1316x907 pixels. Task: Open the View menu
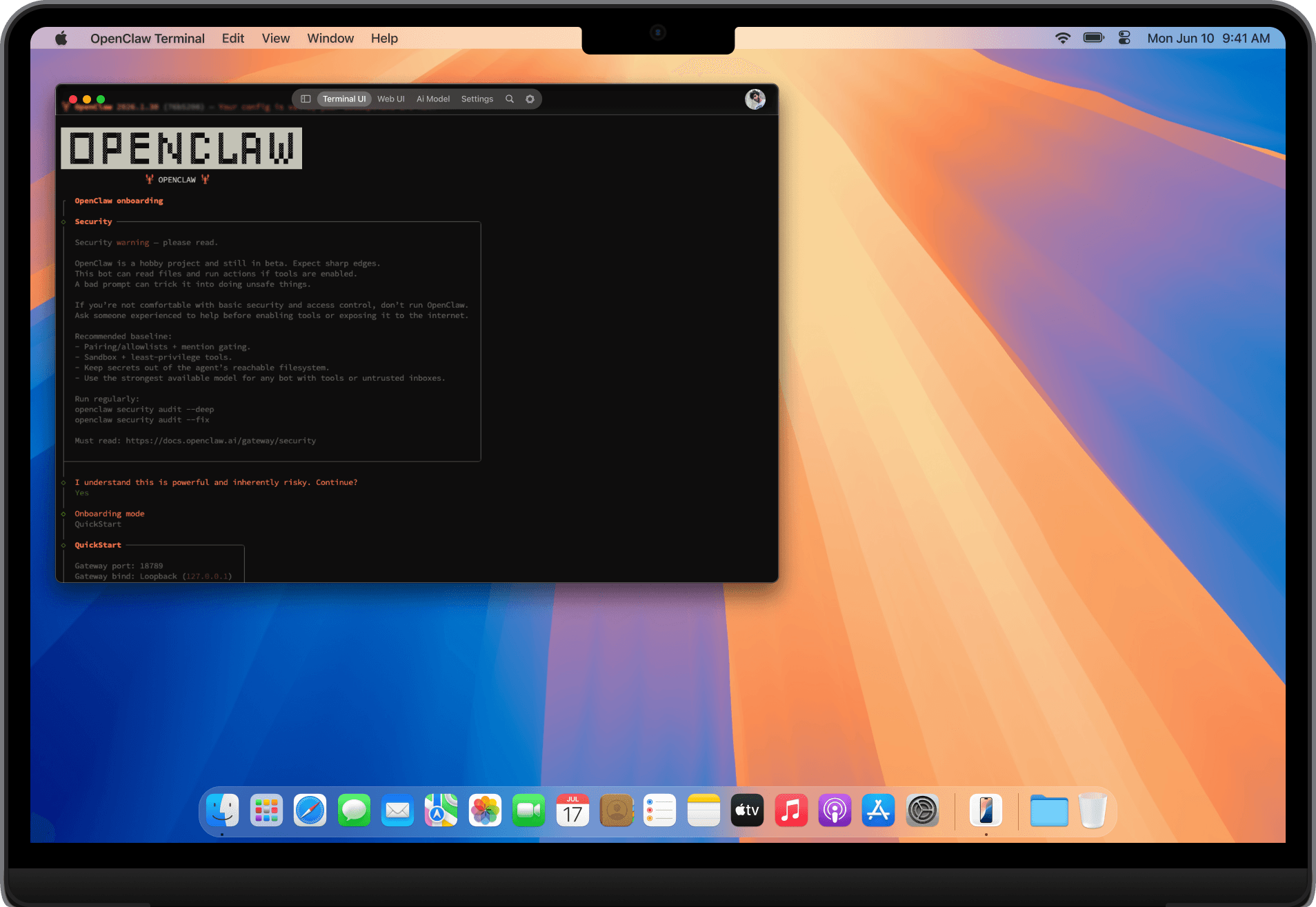click(x=275, y=39)
